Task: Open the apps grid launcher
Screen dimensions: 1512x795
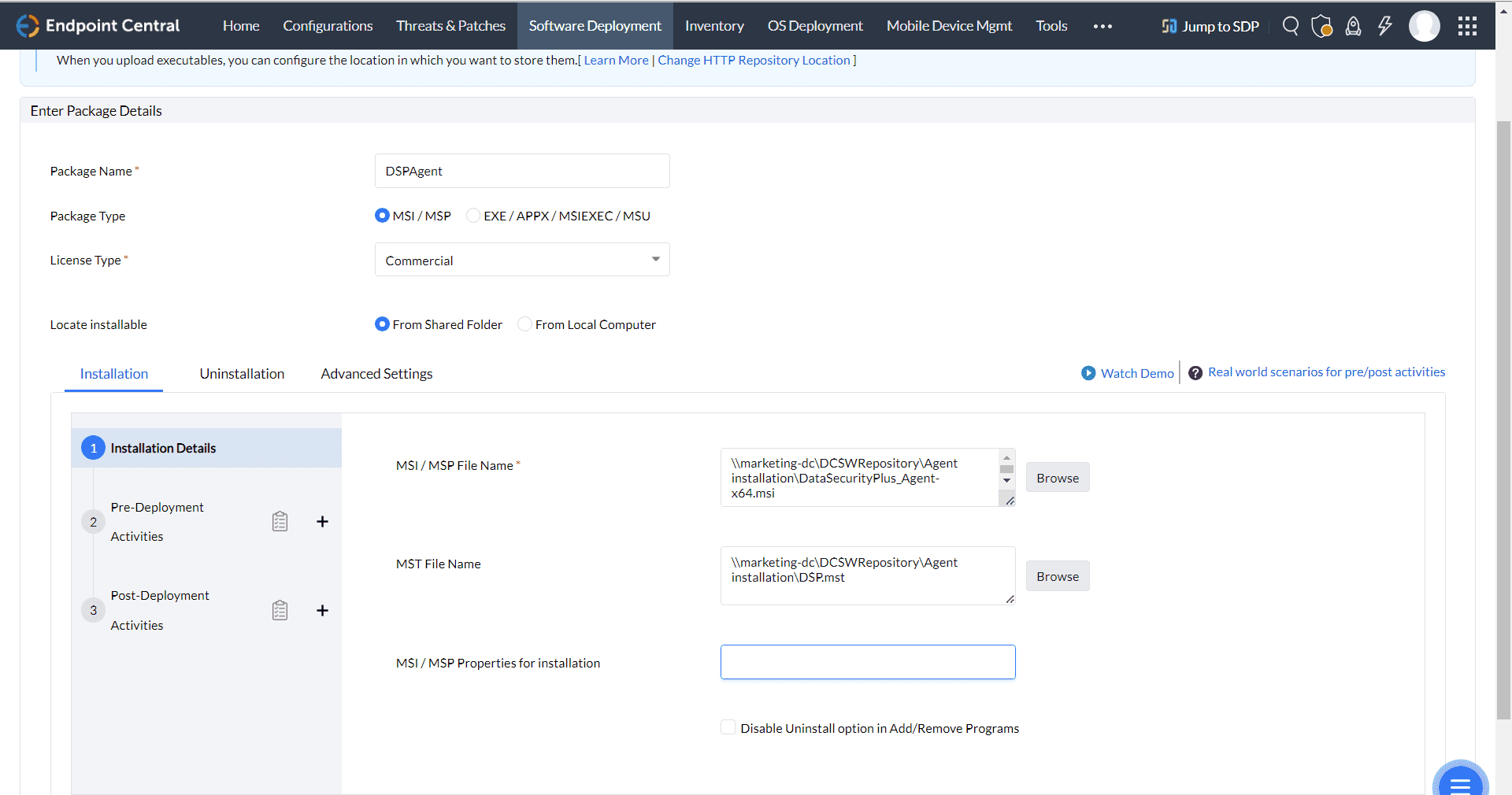Action: tap(1467, 26)
